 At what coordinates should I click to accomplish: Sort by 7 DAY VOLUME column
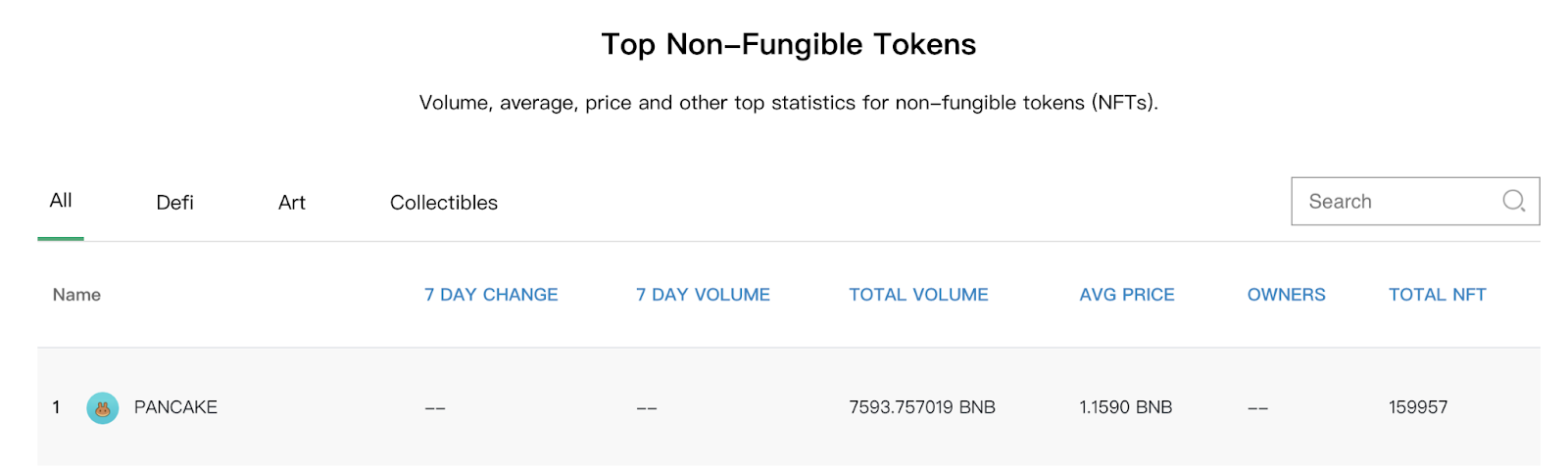click(x=703, y=295)
